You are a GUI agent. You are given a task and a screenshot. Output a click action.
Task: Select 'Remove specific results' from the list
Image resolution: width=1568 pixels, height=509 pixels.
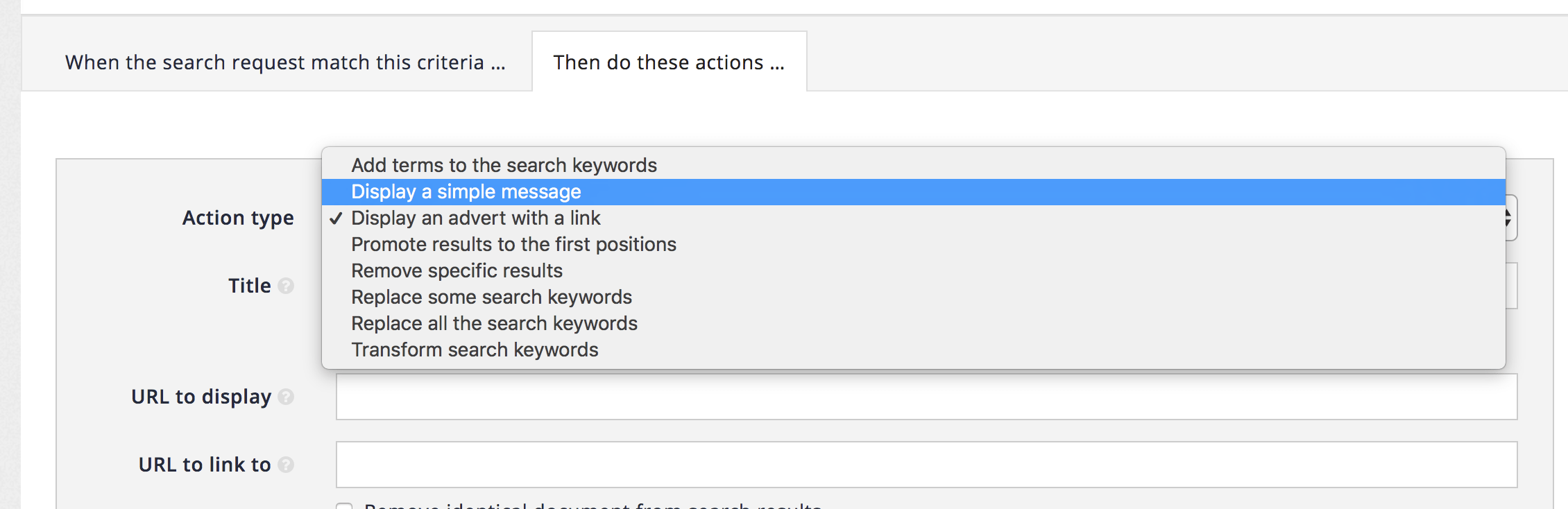pos(457,270)
